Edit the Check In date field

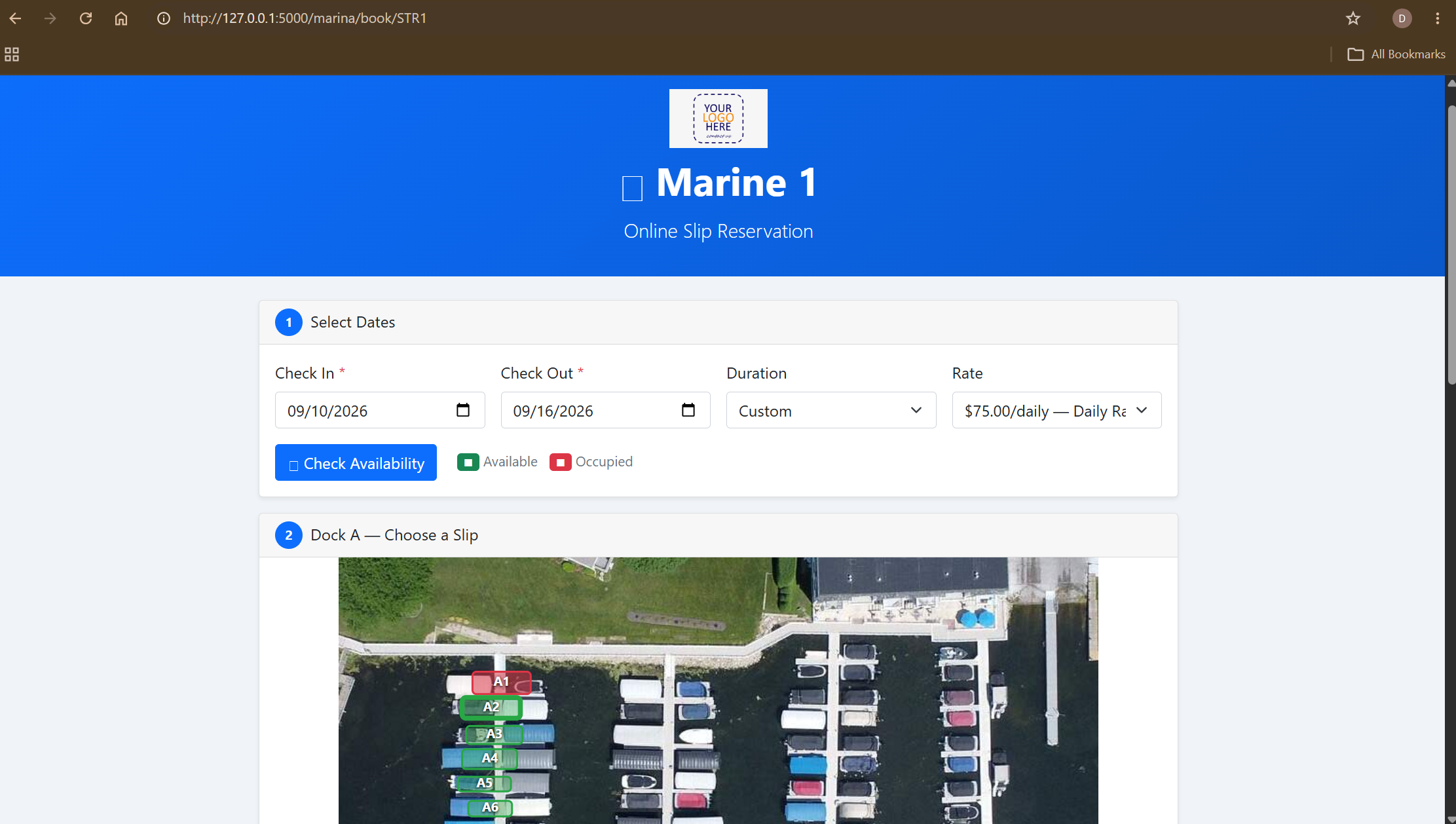tap(380, 410)
